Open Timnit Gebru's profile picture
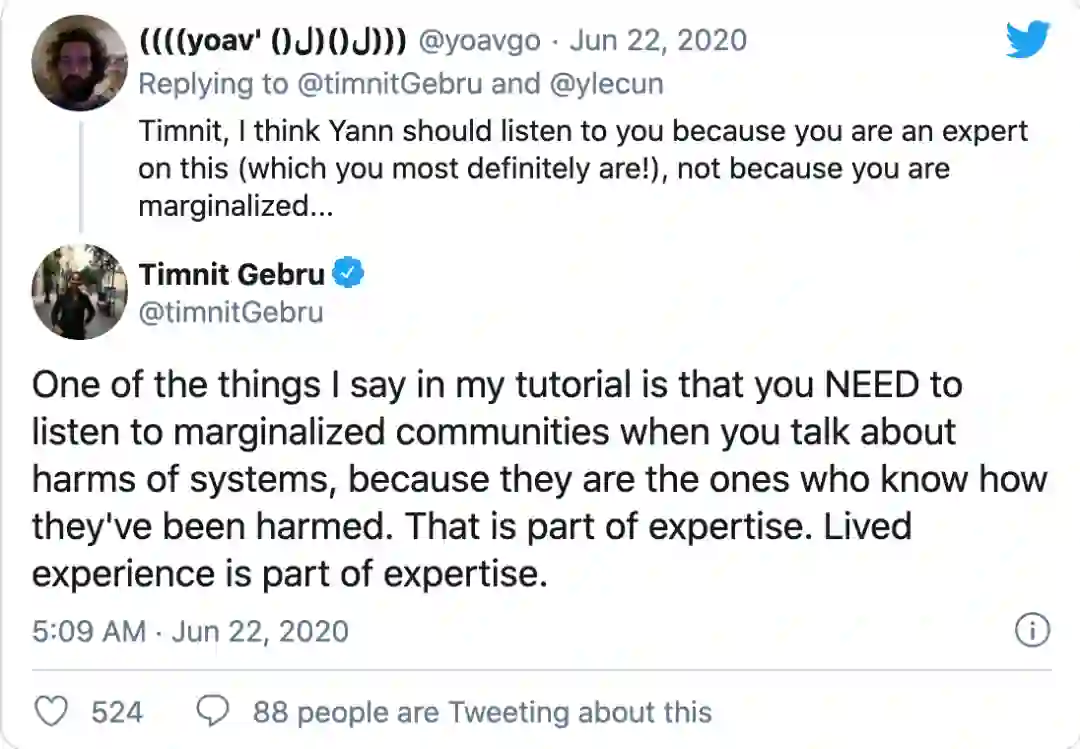 point(79,291)
